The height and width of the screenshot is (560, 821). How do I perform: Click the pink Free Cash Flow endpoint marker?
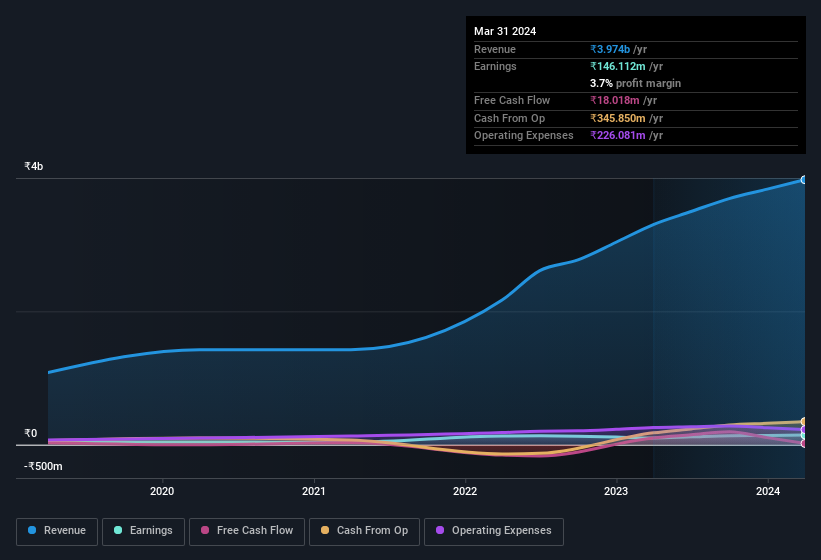tap(803, 444)
